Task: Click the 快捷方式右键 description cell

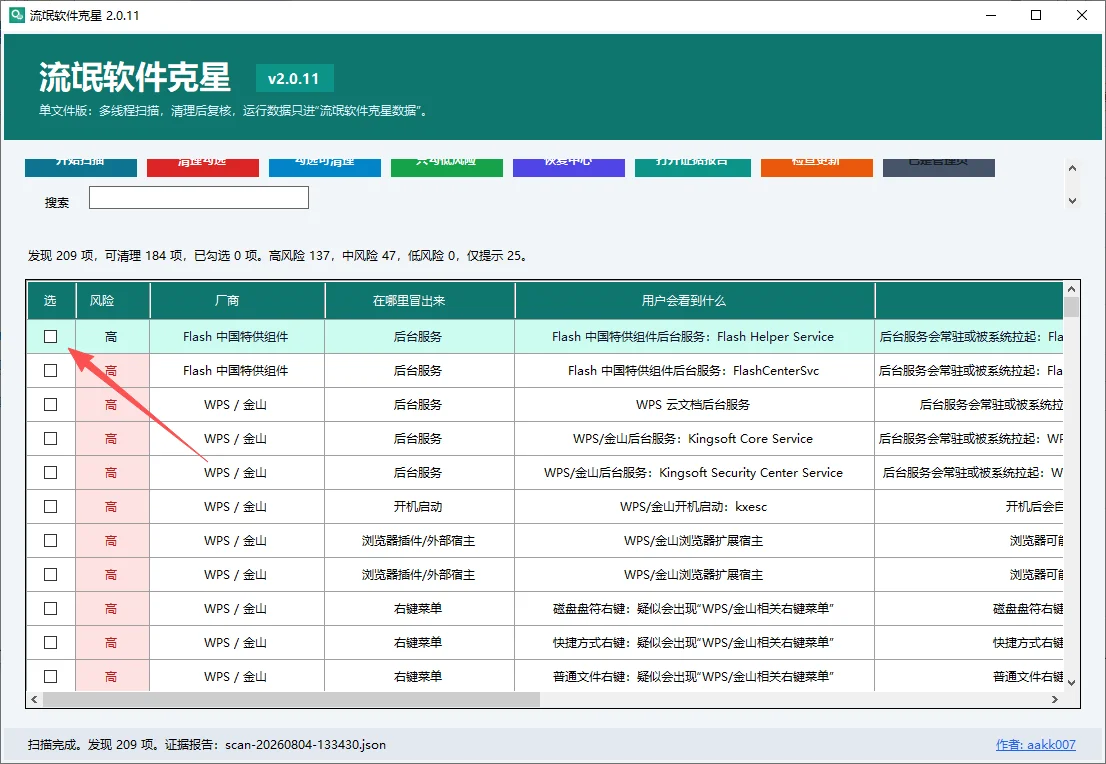Action: 694,642
